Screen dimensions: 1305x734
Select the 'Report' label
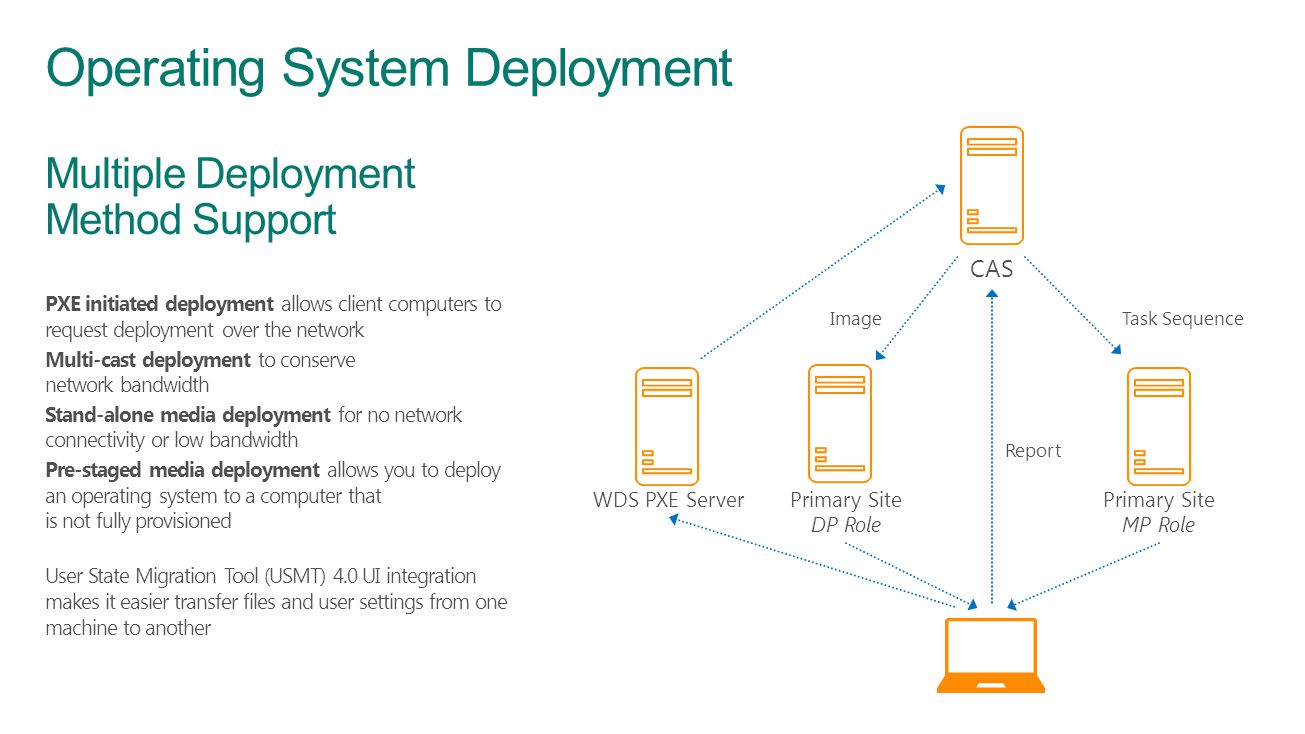(1033, 451)
